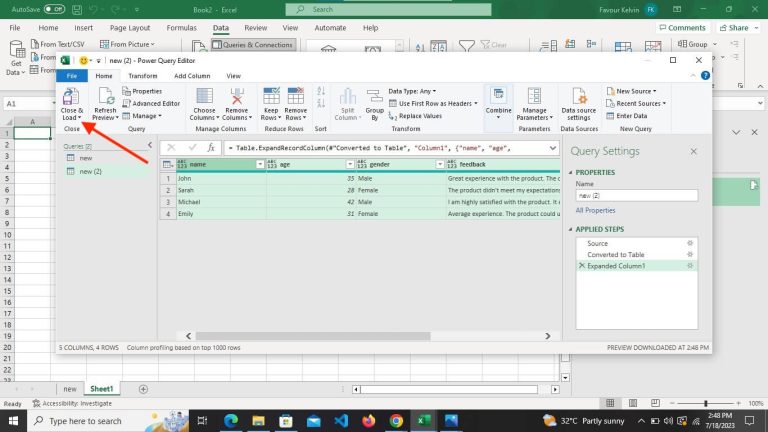Open the Add Column tab

click(x=192, y=76)
